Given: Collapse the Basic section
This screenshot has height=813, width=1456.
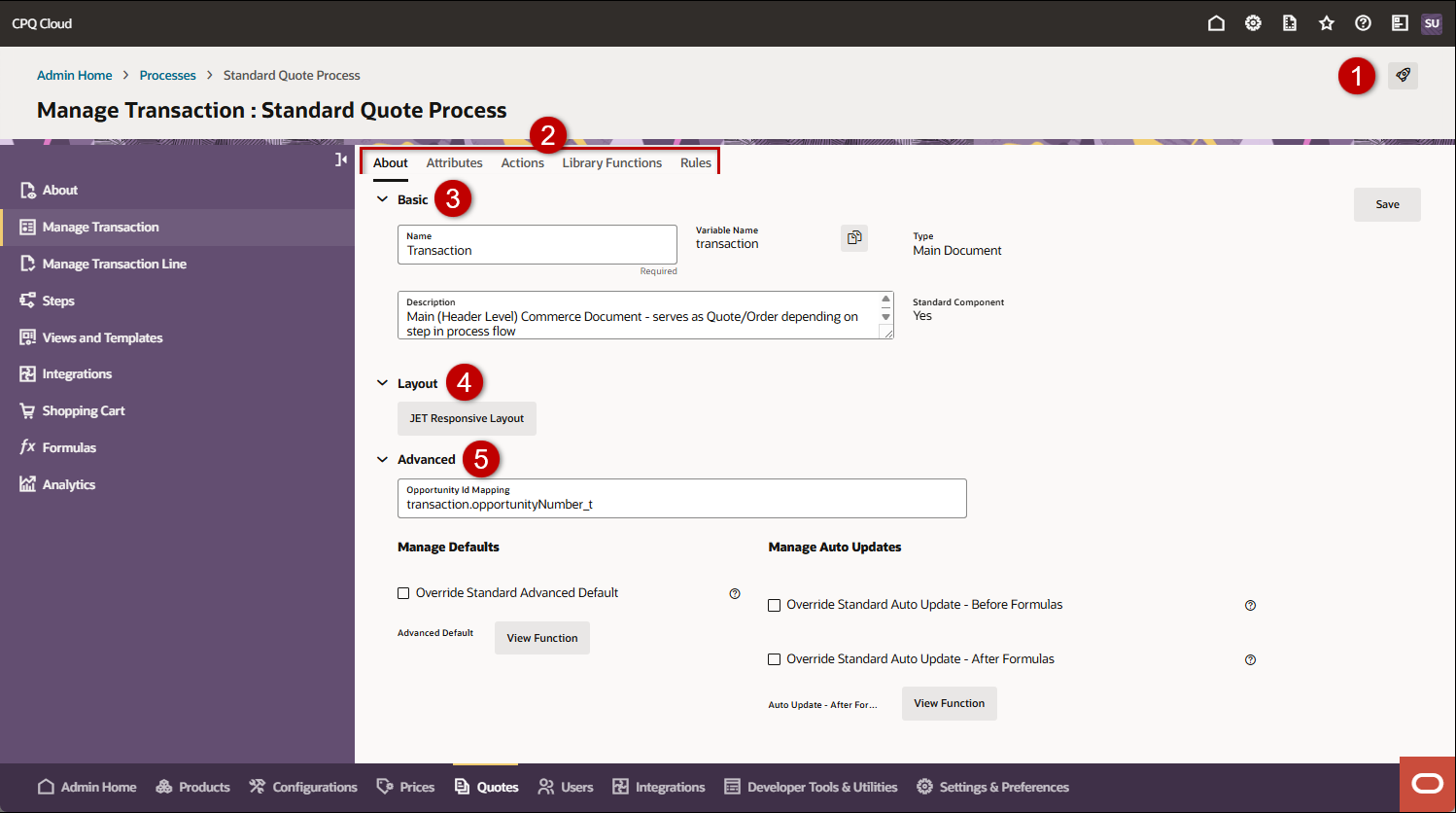Looking at the screenshot, I should pyautogui.click(x=382, y=198).
